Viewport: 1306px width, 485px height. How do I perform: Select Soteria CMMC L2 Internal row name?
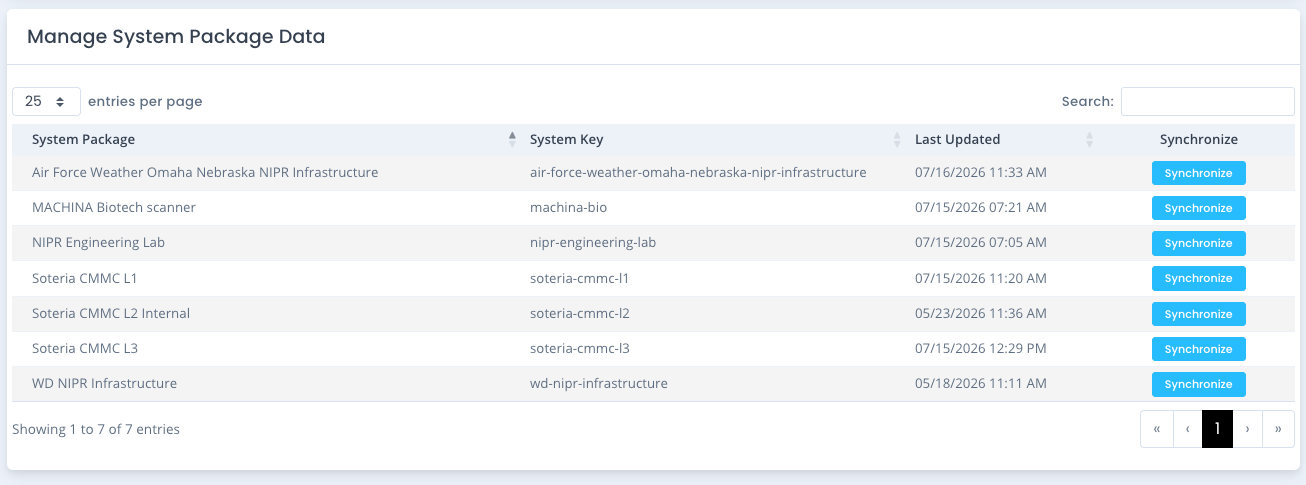coord(111,313)
